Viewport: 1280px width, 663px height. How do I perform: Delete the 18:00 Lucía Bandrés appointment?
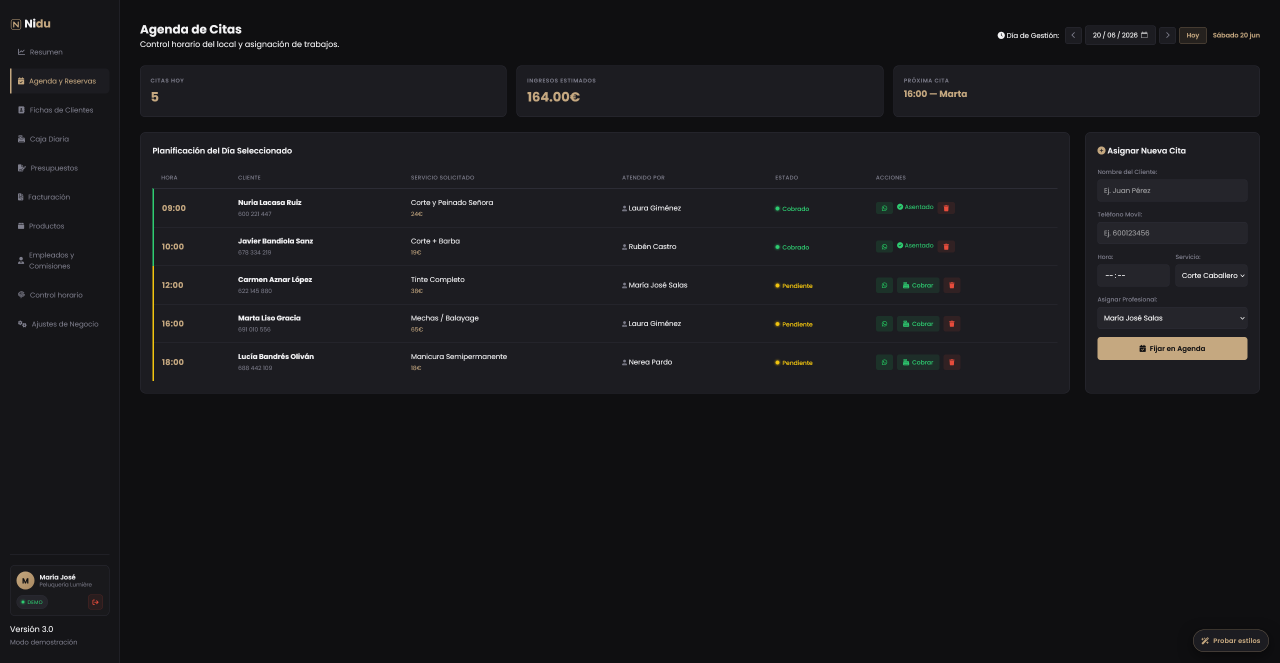pyautogui.click(x=952, y=362)
